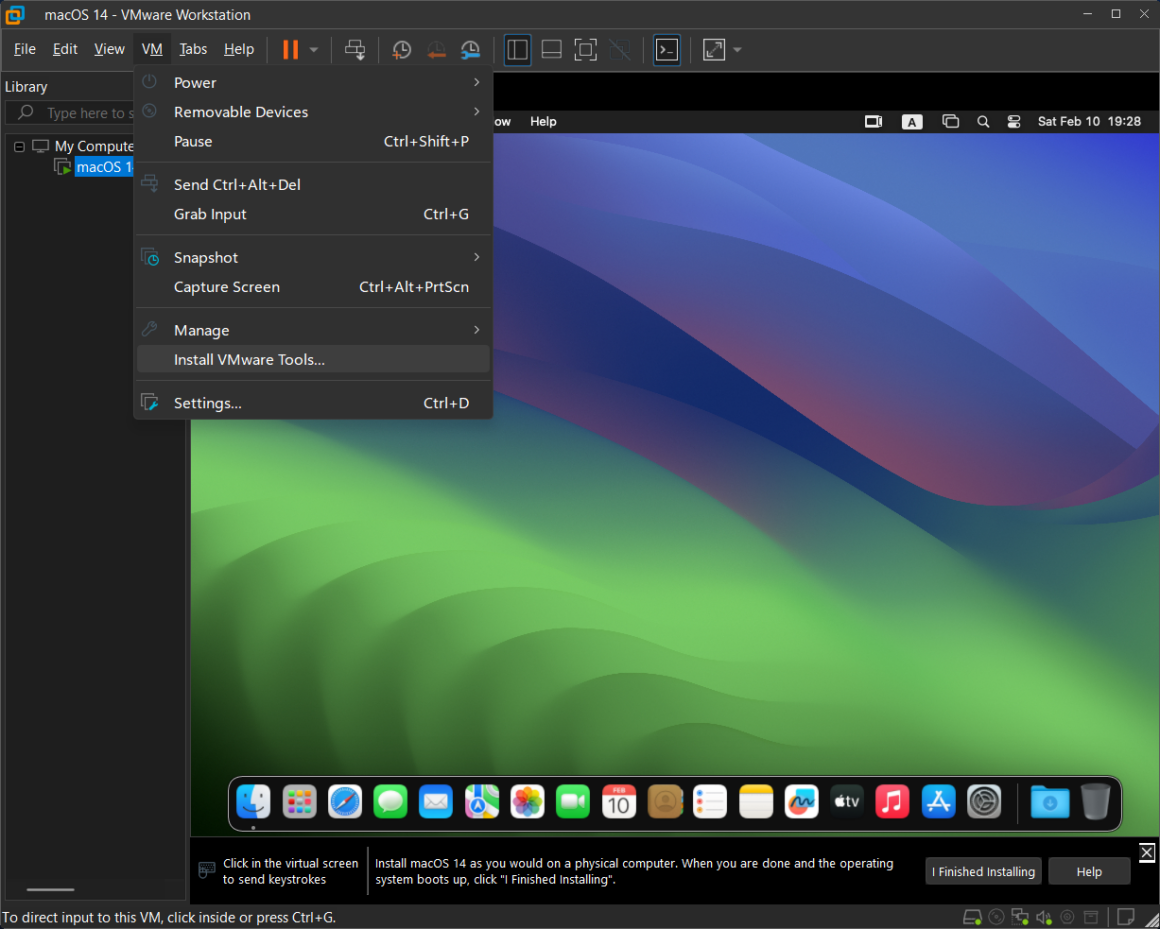Expand the Snapshot submenu

pyautogui.click(x=314, y=257)
